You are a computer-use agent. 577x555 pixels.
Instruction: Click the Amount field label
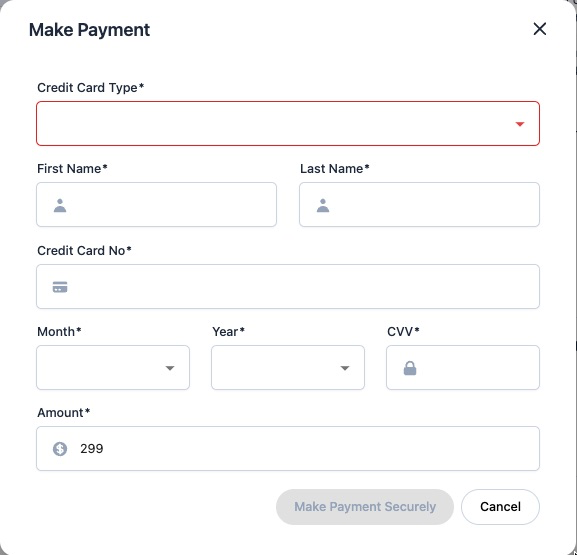click(x=63, y=413)
